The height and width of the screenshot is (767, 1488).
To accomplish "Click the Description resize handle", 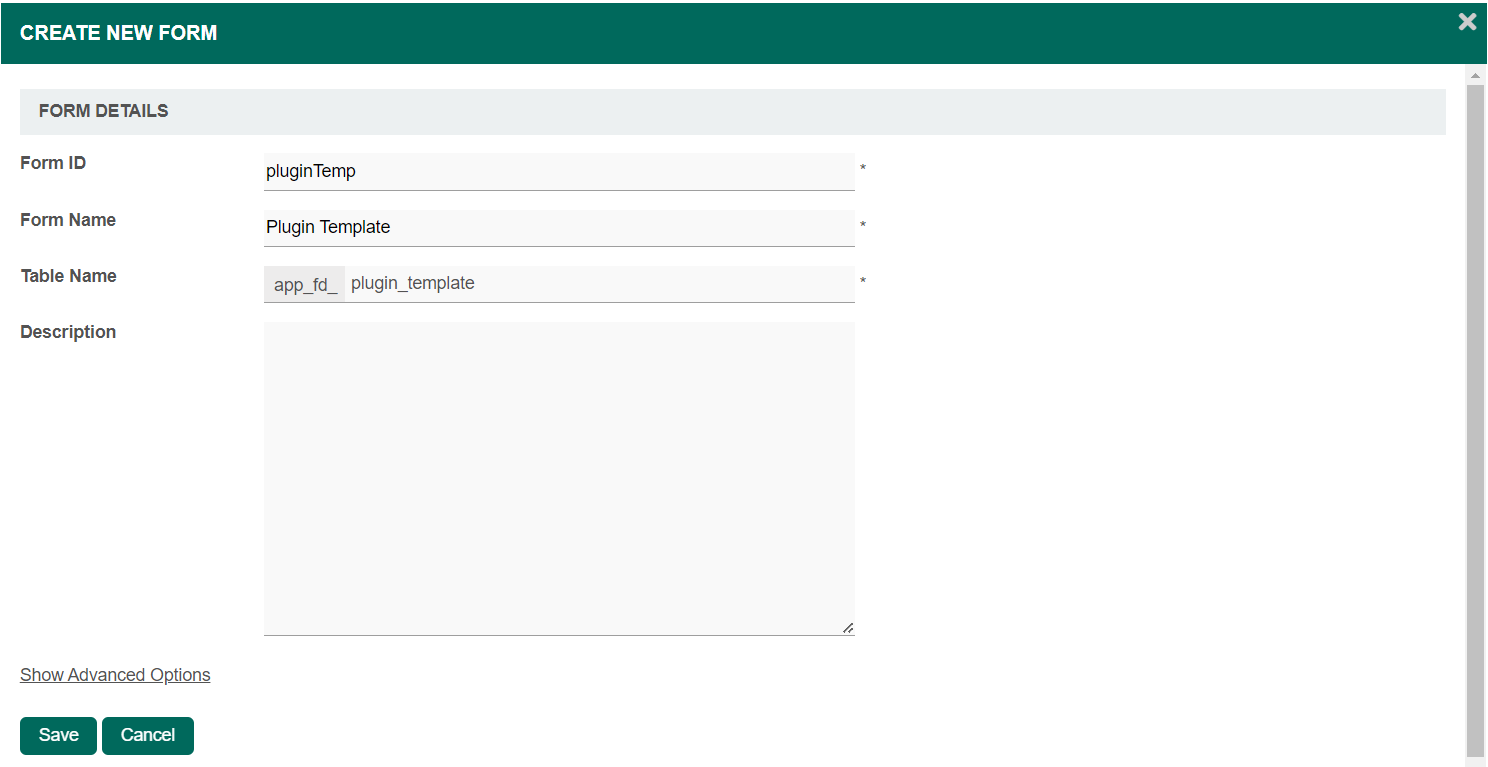I will pyautogui.click(x=847, y=627).
